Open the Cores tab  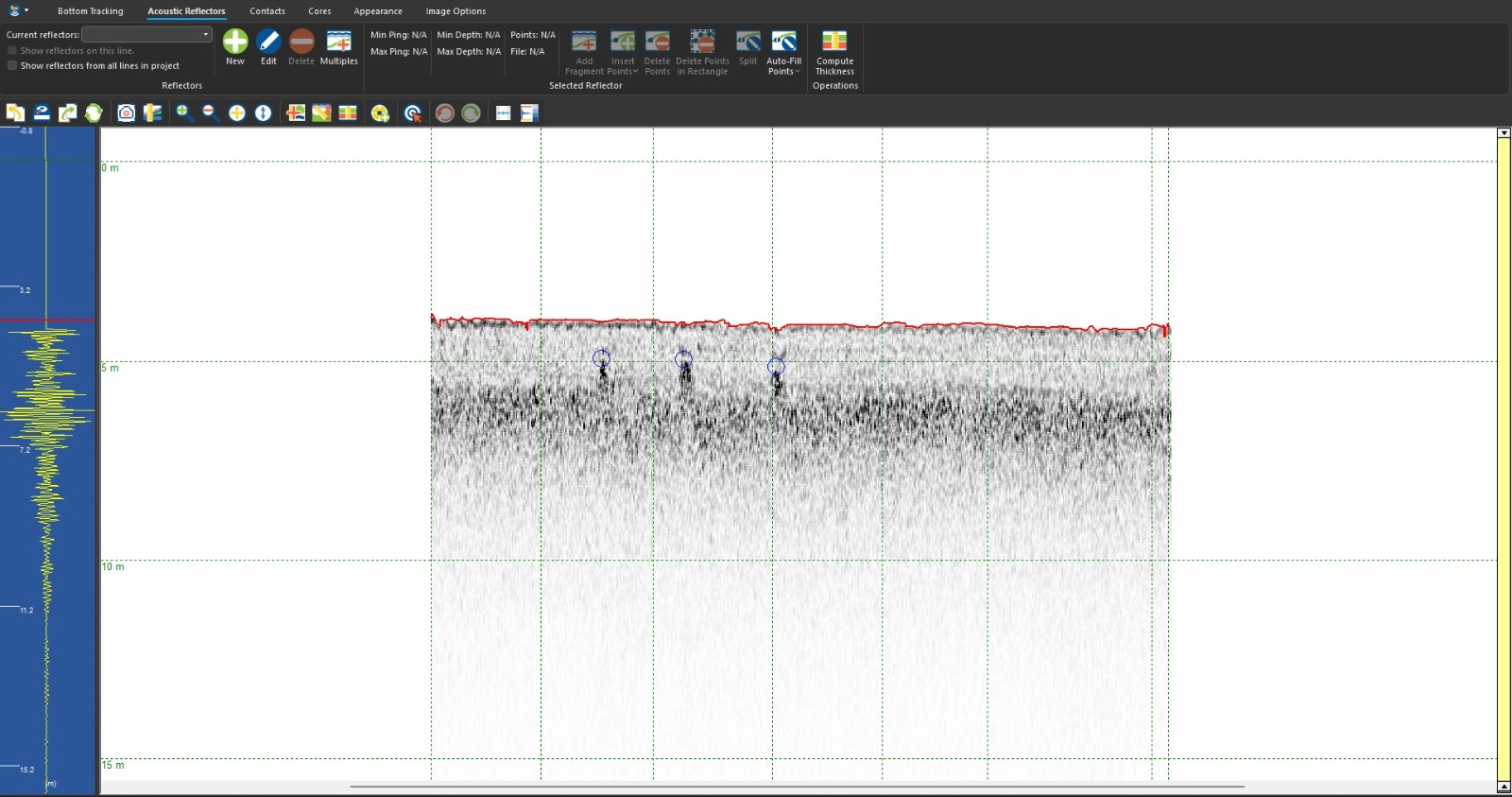[x=319, y=11]
